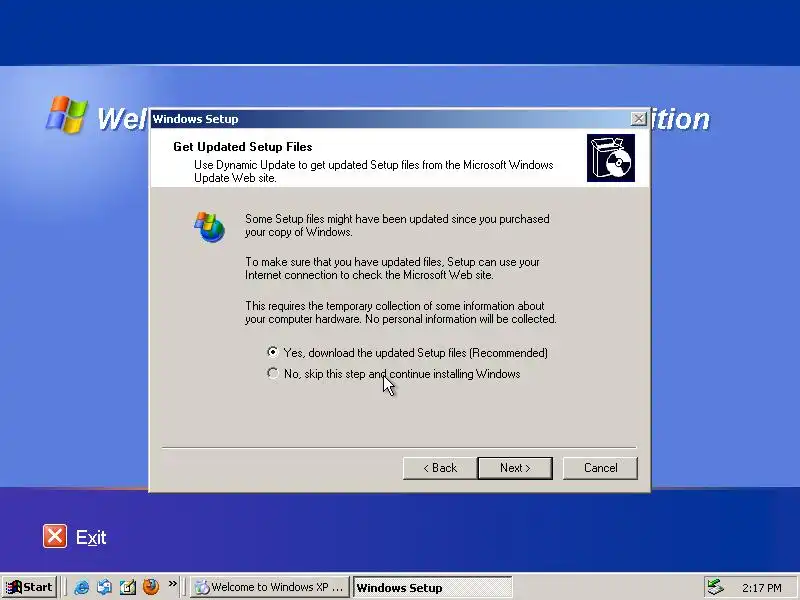Click the Next button
This screenshot has height=600, width=800.
[515, 468]
